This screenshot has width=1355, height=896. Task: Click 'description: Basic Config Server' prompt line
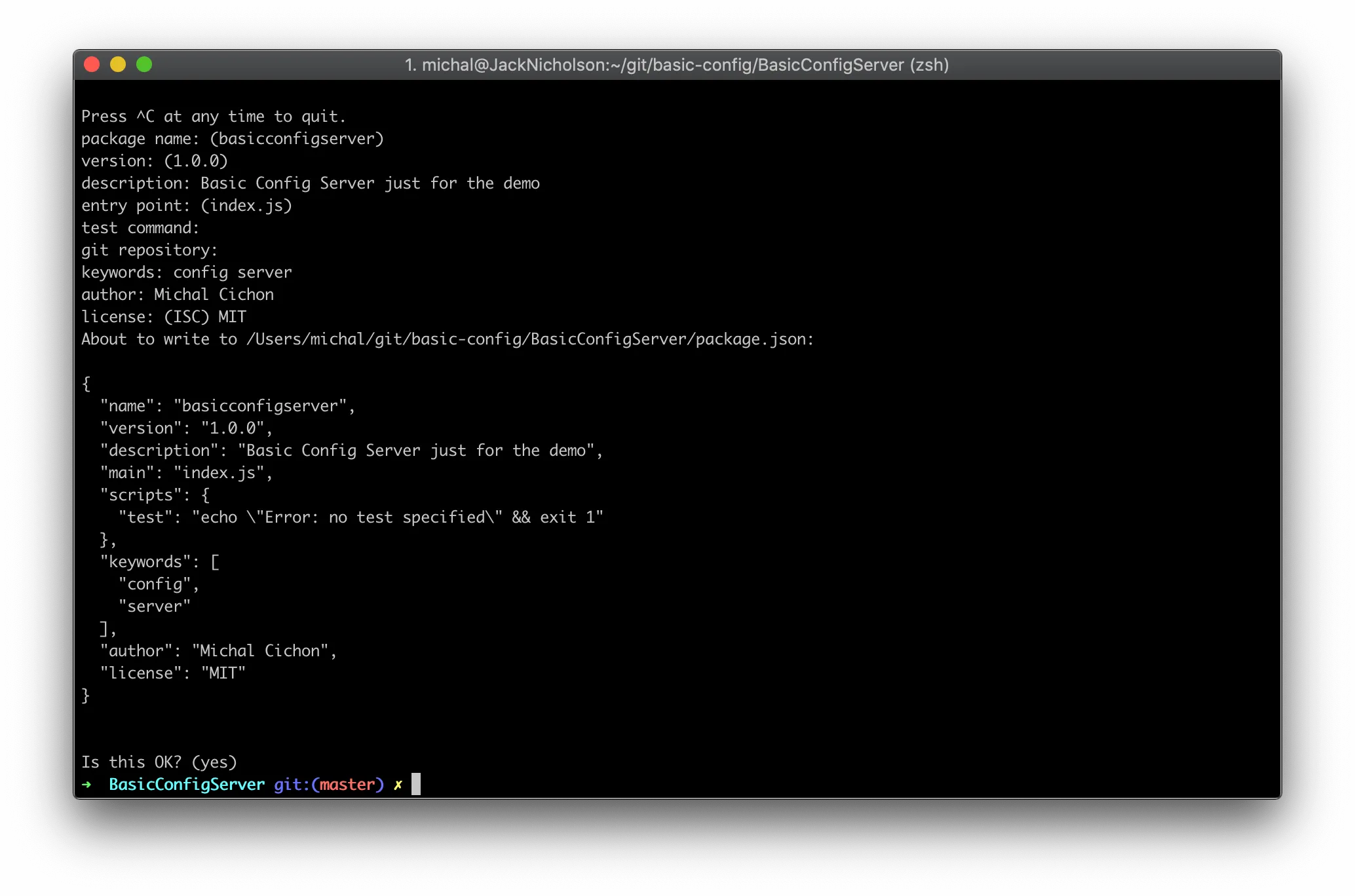(311, 183)
